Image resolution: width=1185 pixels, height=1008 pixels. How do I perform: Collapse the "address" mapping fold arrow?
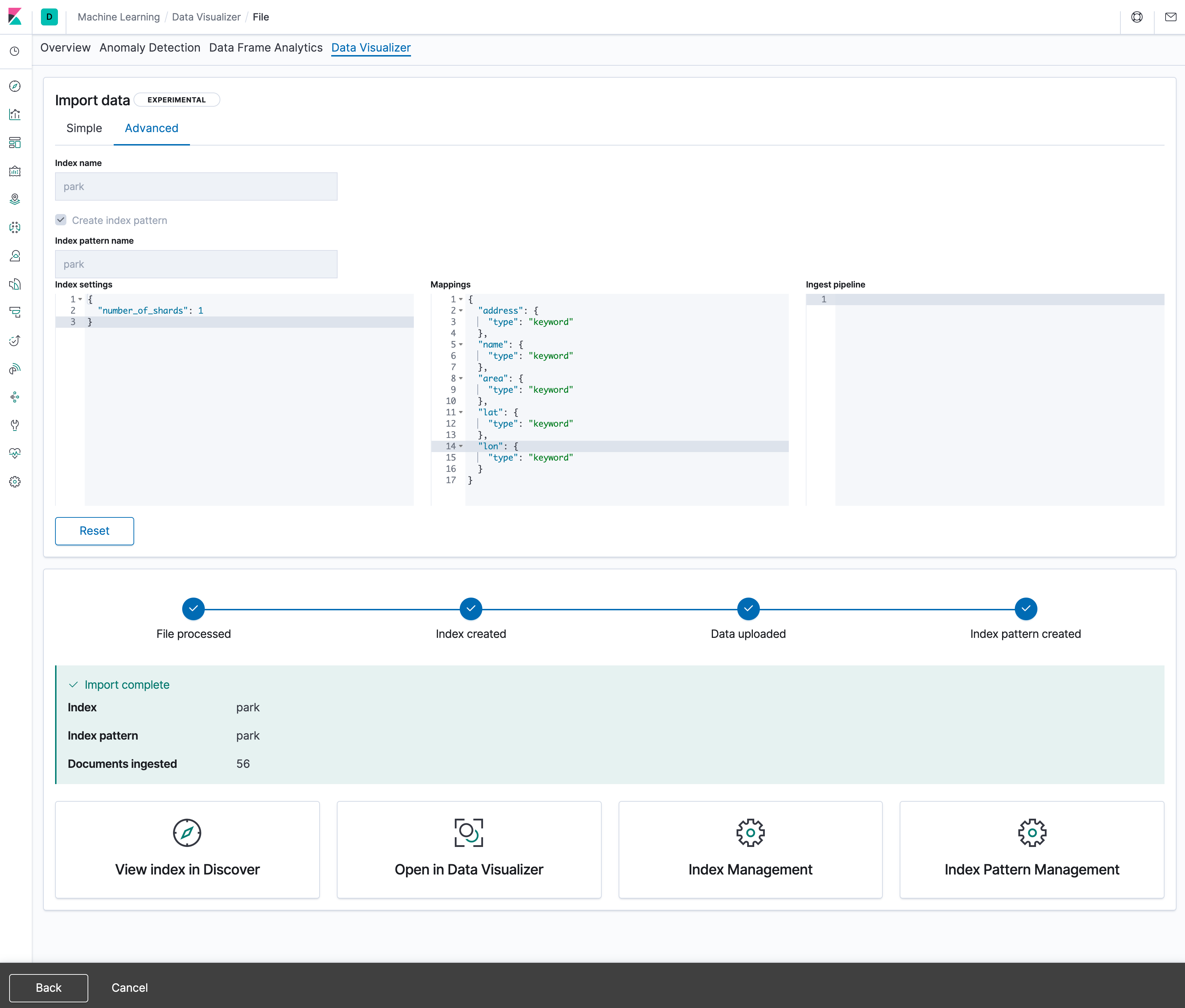(x=460, y=311)
